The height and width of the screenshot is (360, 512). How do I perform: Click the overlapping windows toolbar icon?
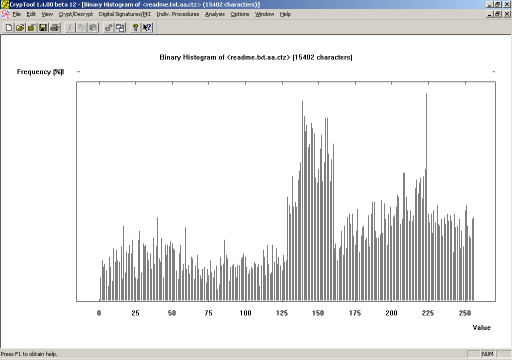[x=120, y=27]
